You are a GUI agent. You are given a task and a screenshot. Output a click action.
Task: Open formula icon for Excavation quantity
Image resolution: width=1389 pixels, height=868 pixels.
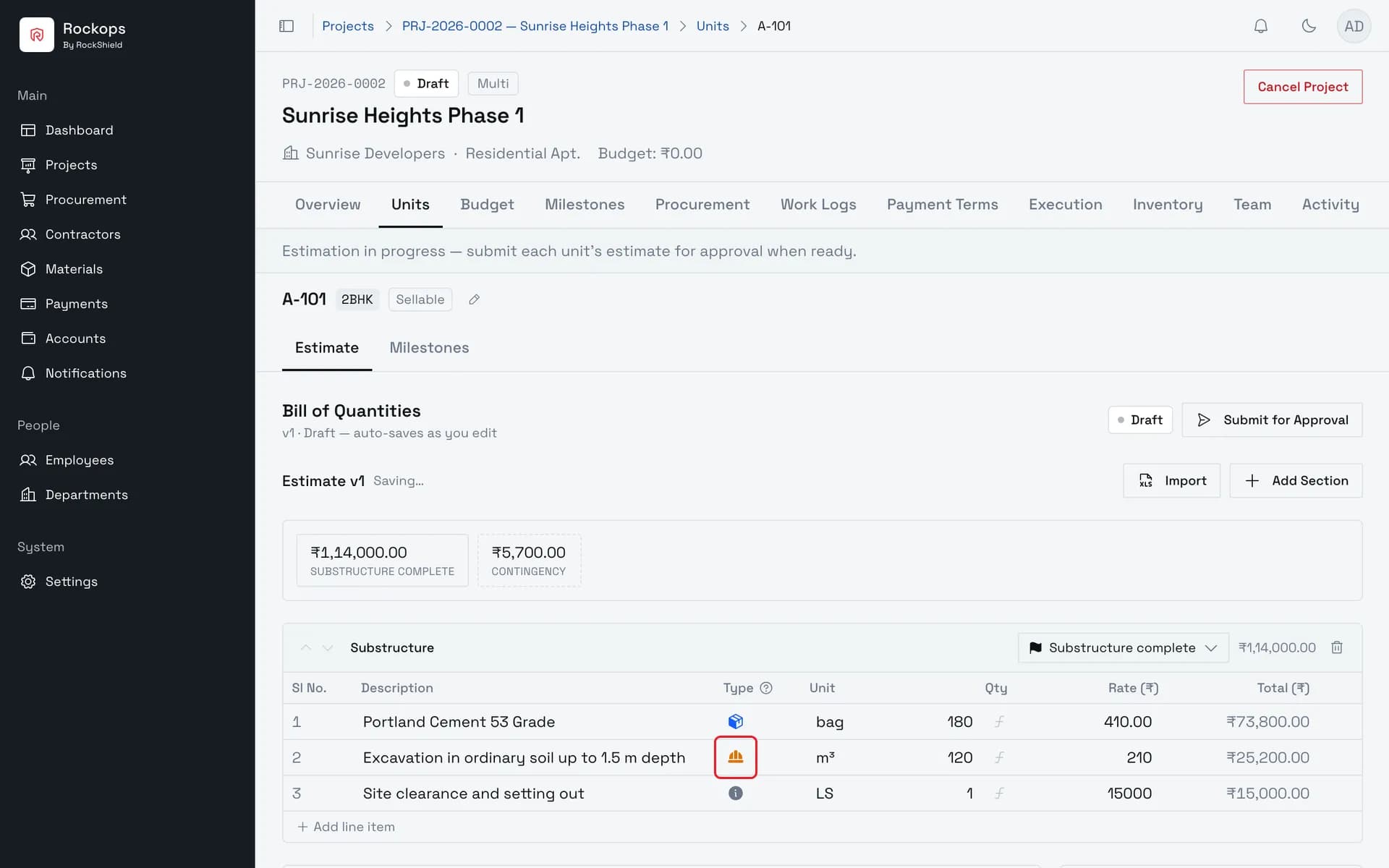[x=999, y=757]
